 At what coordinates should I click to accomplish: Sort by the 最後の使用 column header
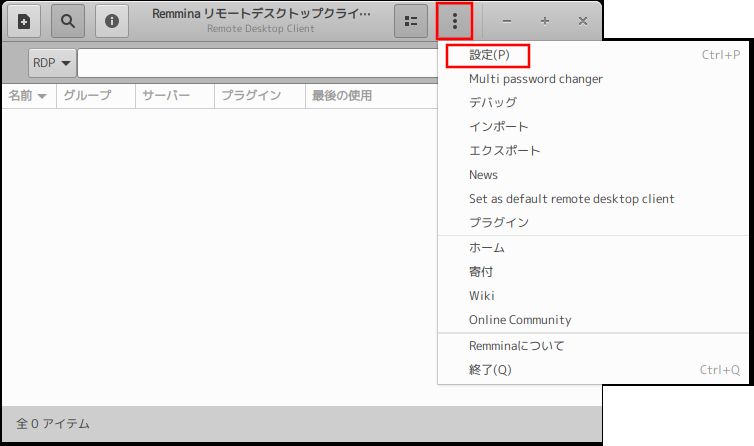click(342, 96)
